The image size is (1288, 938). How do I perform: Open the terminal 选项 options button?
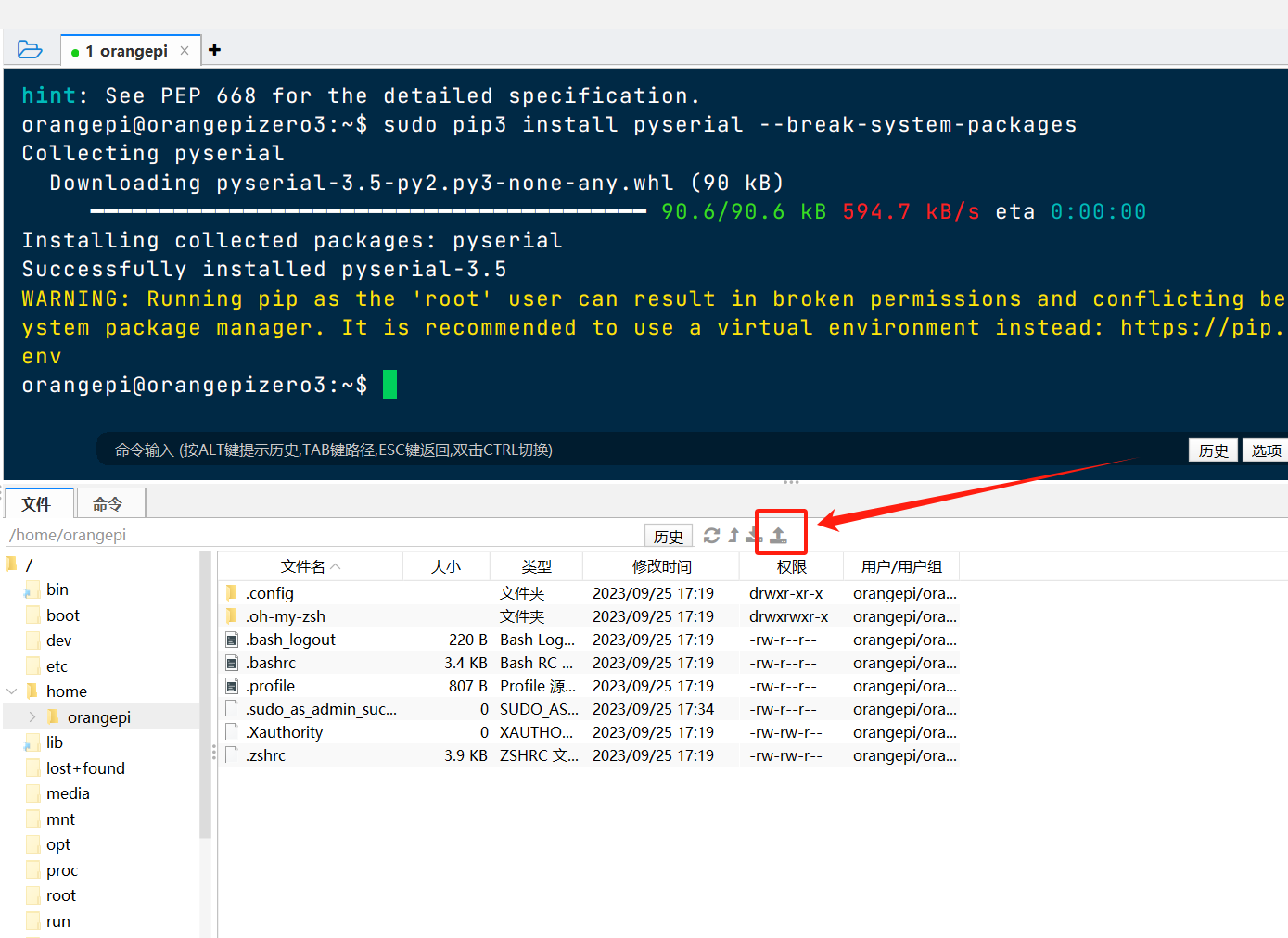click(1266, 450)
